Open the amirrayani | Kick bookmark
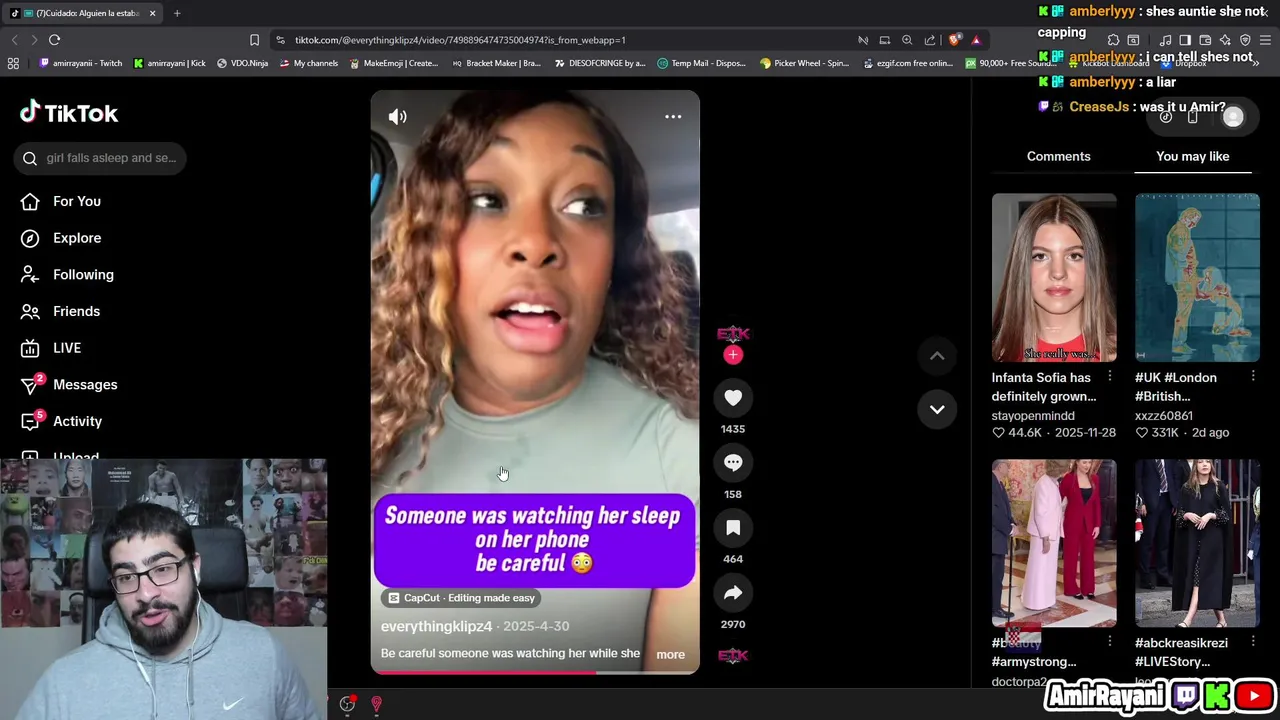The height and width of the screenshot is (720, 1280). click(169, 63)
